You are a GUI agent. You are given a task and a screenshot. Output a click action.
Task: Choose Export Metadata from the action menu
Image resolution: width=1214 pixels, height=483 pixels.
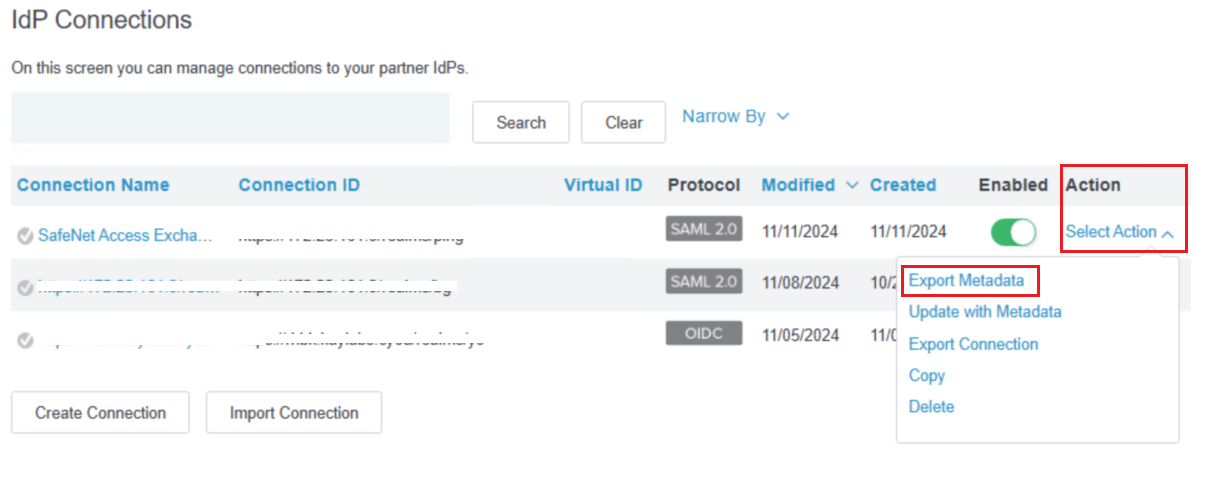[x=966, y=281]
